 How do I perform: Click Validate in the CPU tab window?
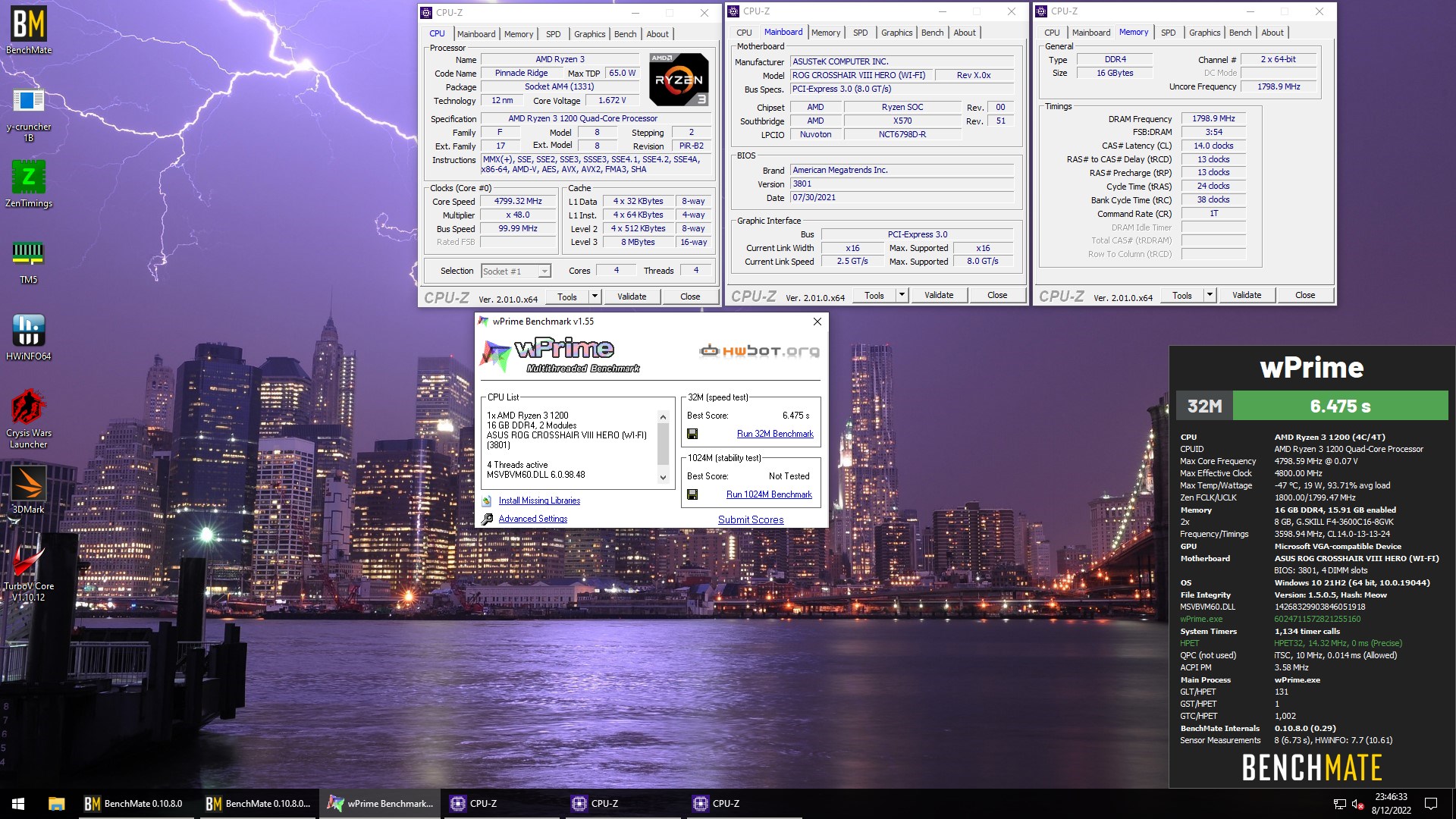pyautogui.click(x=632, y=297)
